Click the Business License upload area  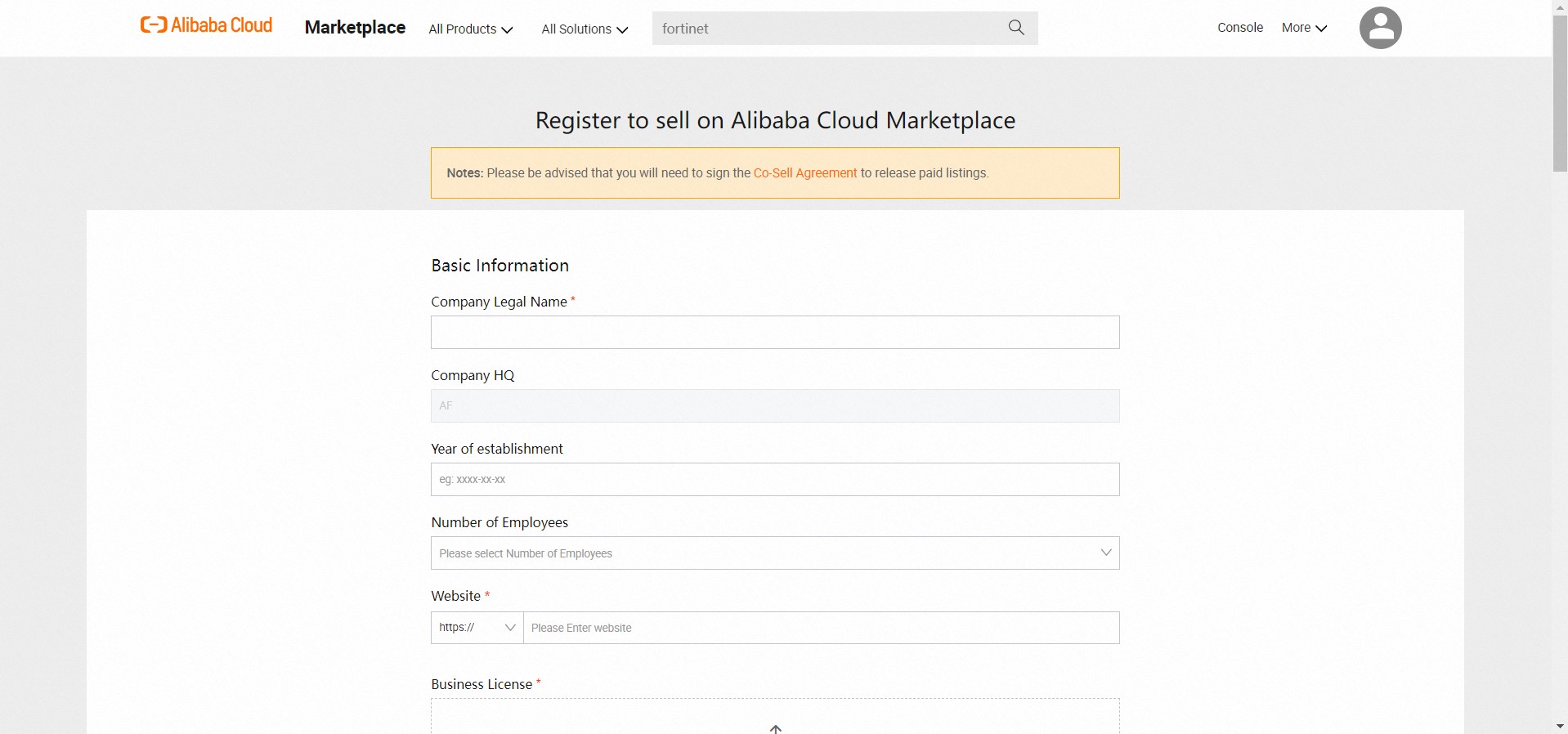[774, 717]
